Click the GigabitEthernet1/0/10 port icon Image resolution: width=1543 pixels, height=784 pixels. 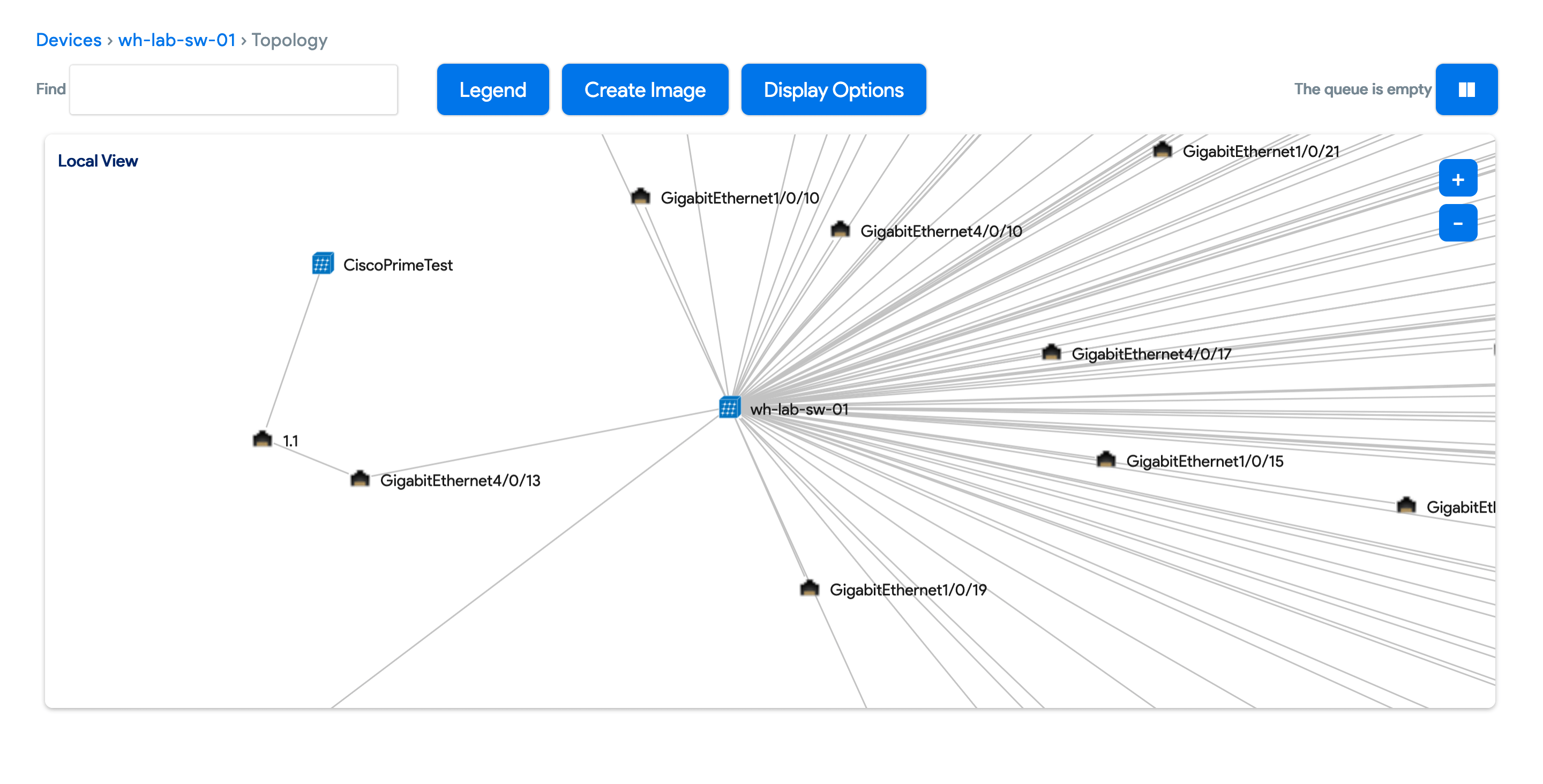point(640,197)
